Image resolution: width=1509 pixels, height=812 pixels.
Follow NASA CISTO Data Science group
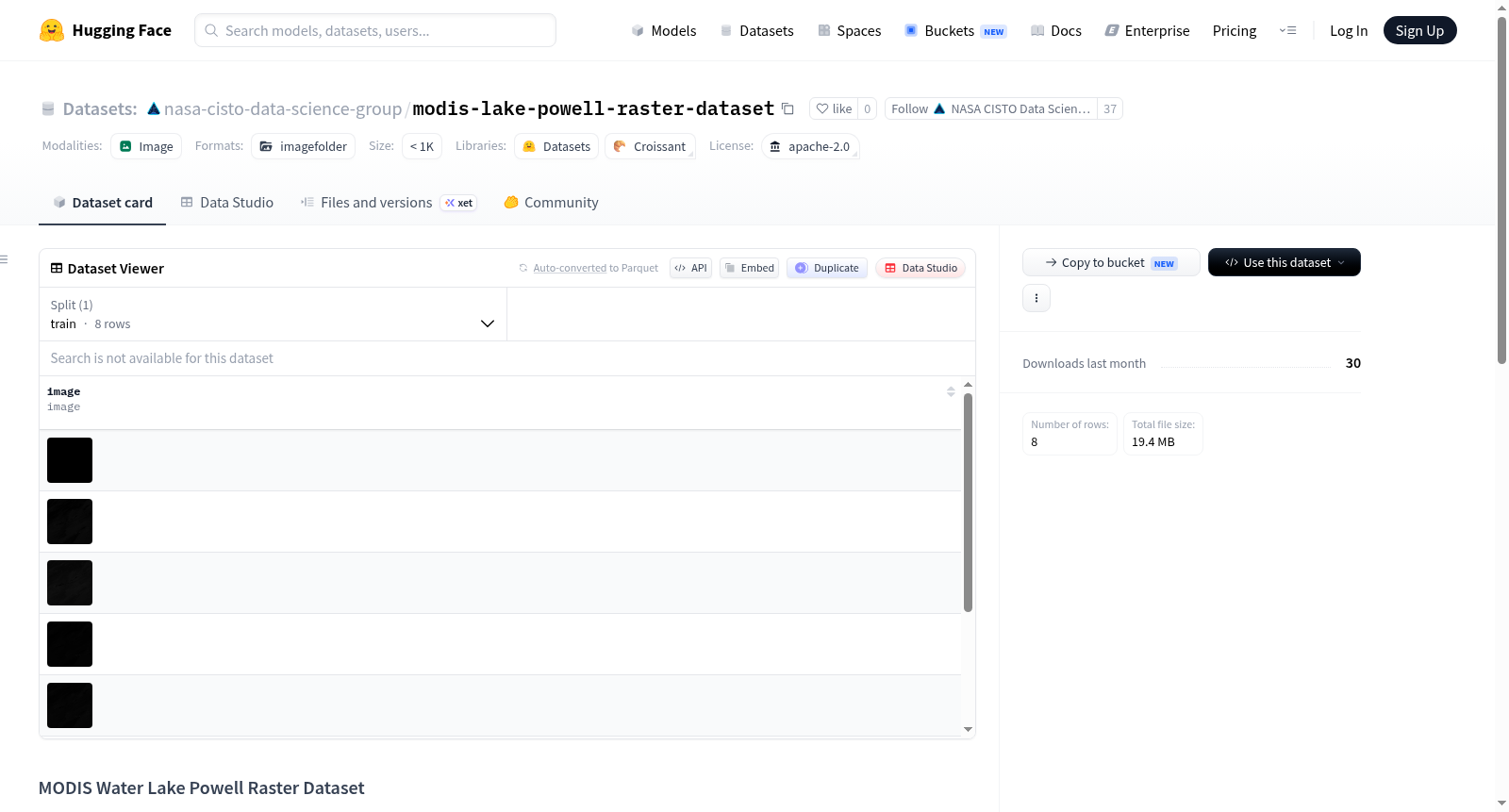point(990,108)
